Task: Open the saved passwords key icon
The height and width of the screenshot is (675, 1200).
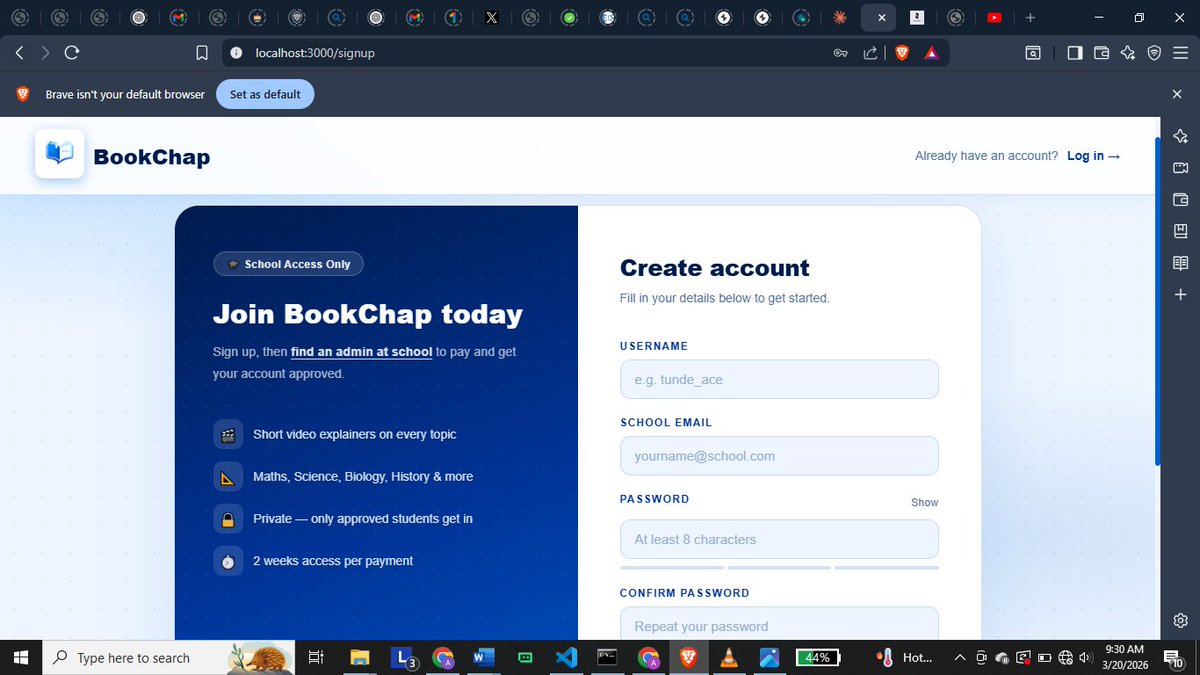Action: tap(841, 53)
